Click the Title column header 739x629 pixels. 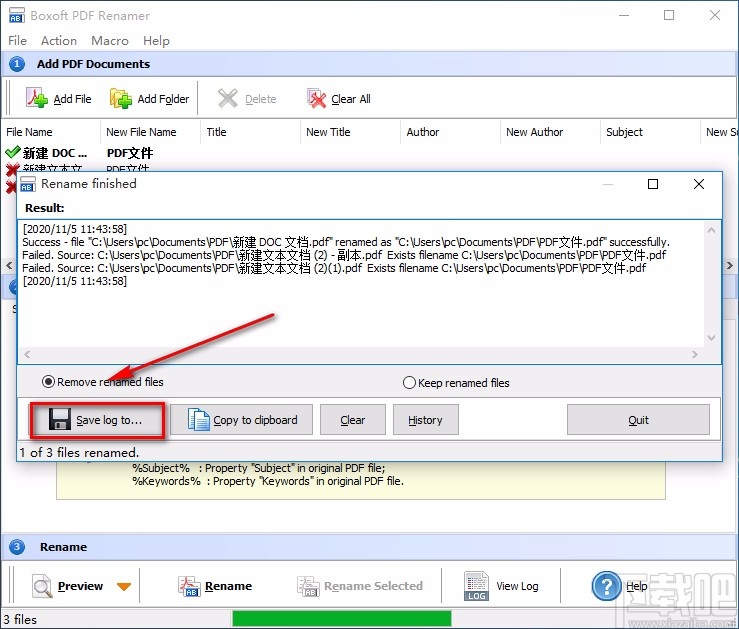point(250,132)
